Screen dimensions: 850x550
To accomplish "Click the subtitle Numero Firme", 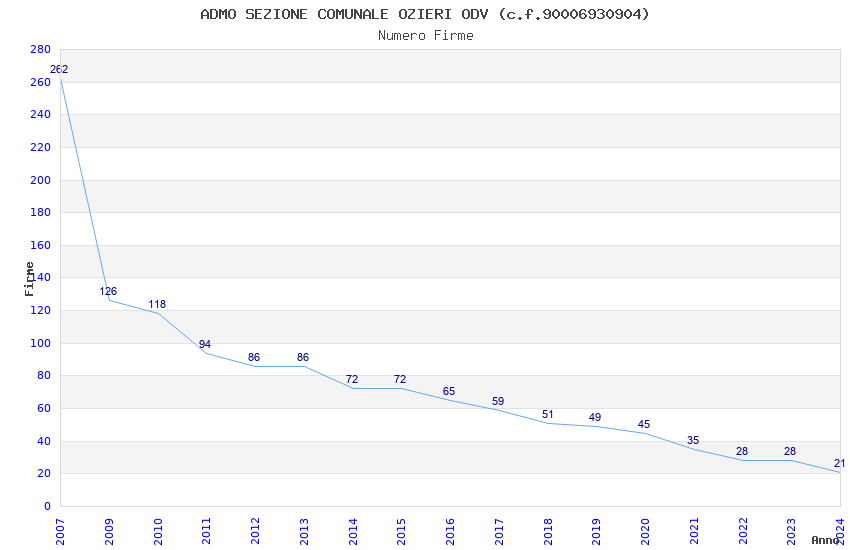I will 426,36.
